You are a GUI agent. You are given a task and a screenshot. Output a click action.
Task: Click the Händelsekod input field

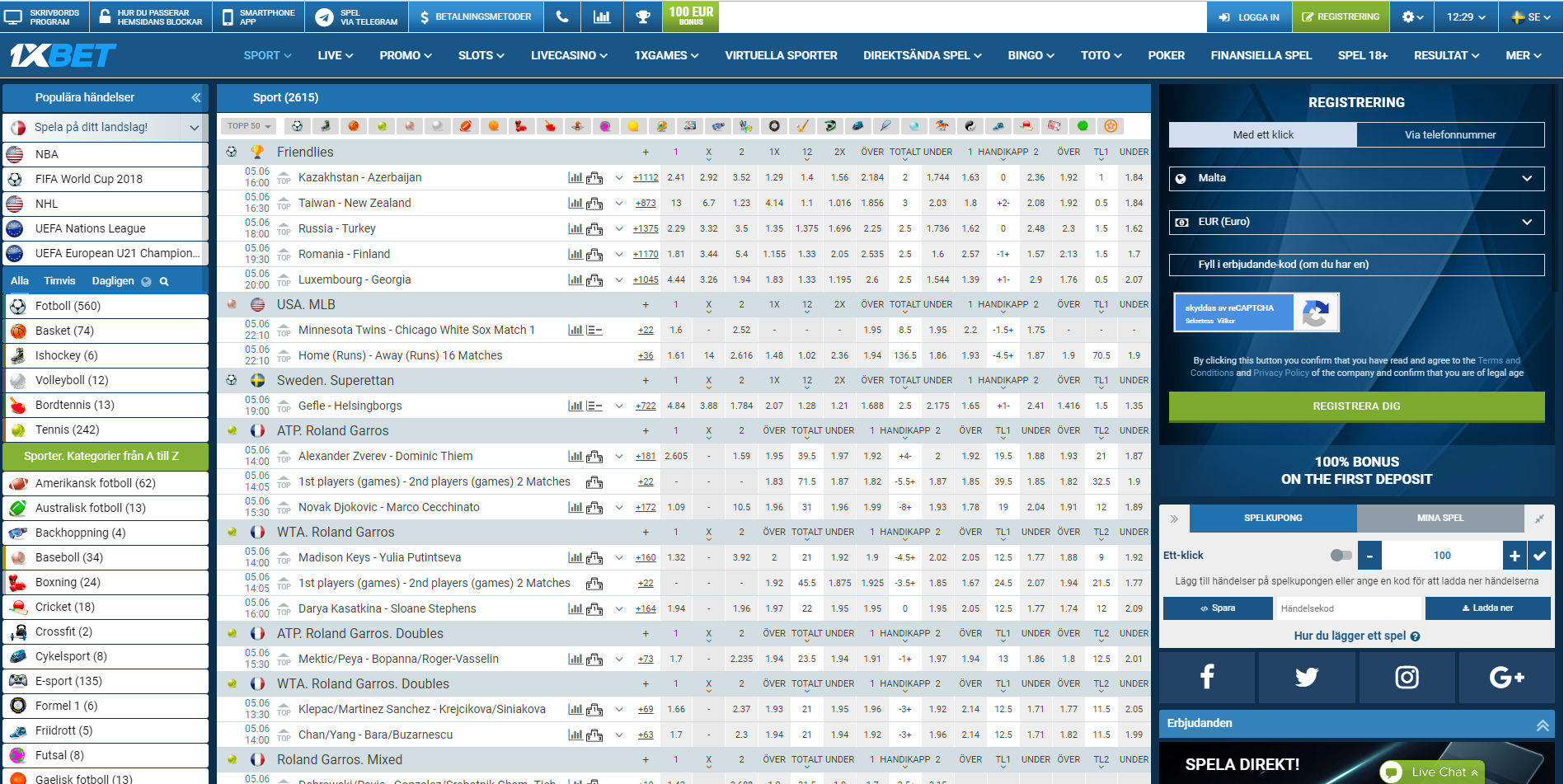(1349, 608)
